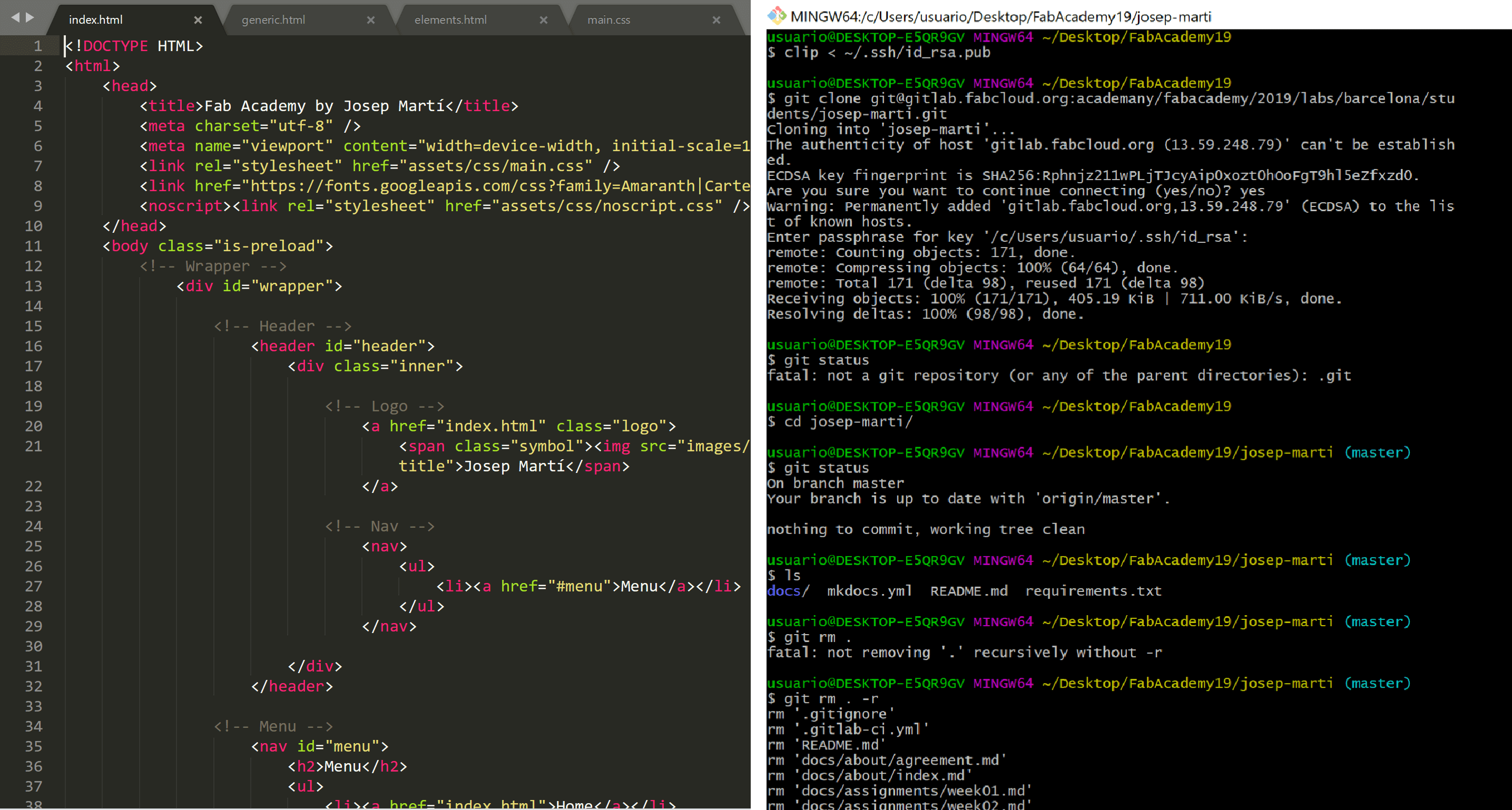This screenshot has height=810, width=1512.
Task: Click the Git Bash title bar icon
Action: tap(777, 16)
